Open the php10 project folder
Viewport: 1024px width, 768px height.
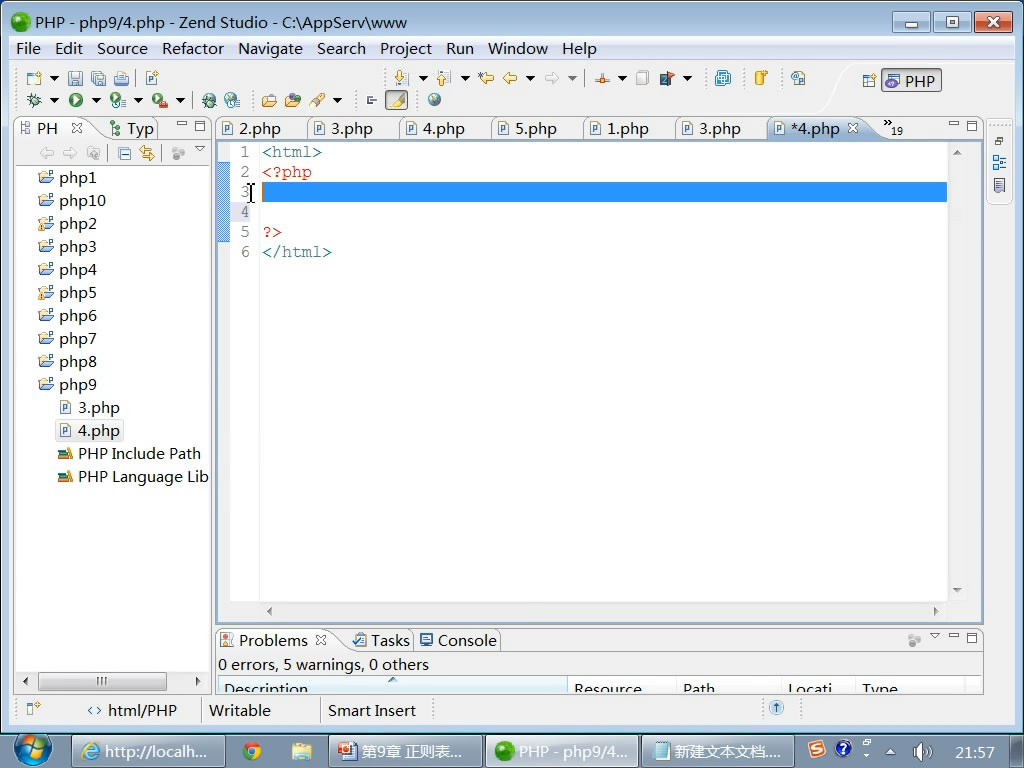tap(82, 200)
